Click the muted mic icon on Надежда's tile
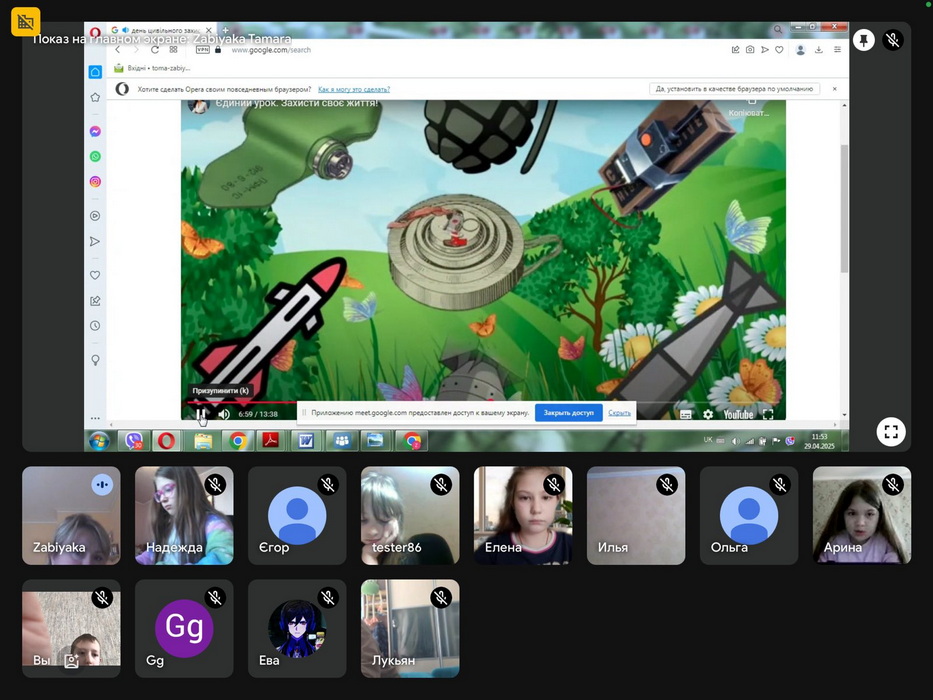Viewport: 933px width, 700px height. [x=215, y=485]
